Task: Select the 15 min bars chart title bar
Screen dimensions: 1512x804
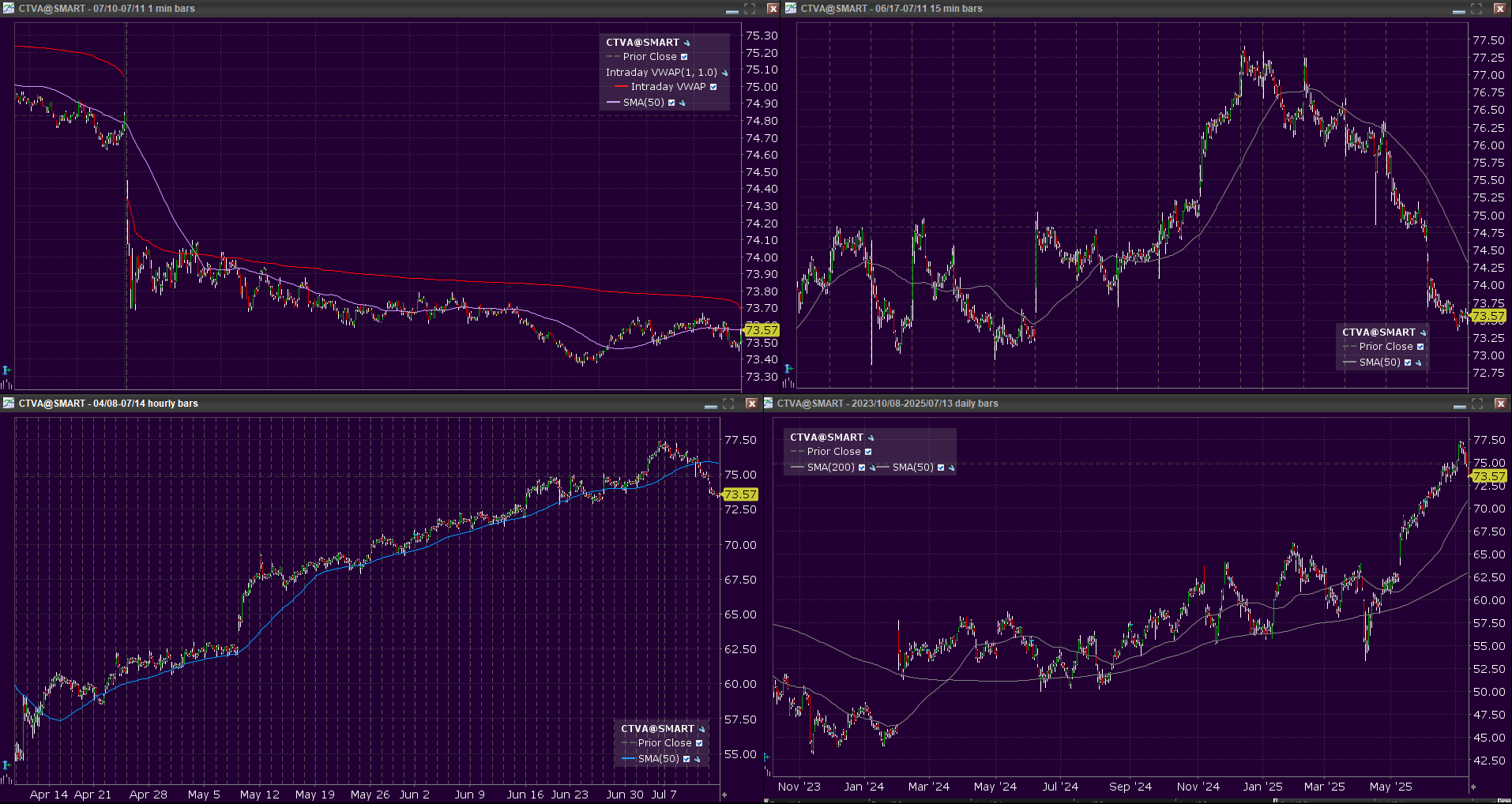Action: [x=891, y=9]
